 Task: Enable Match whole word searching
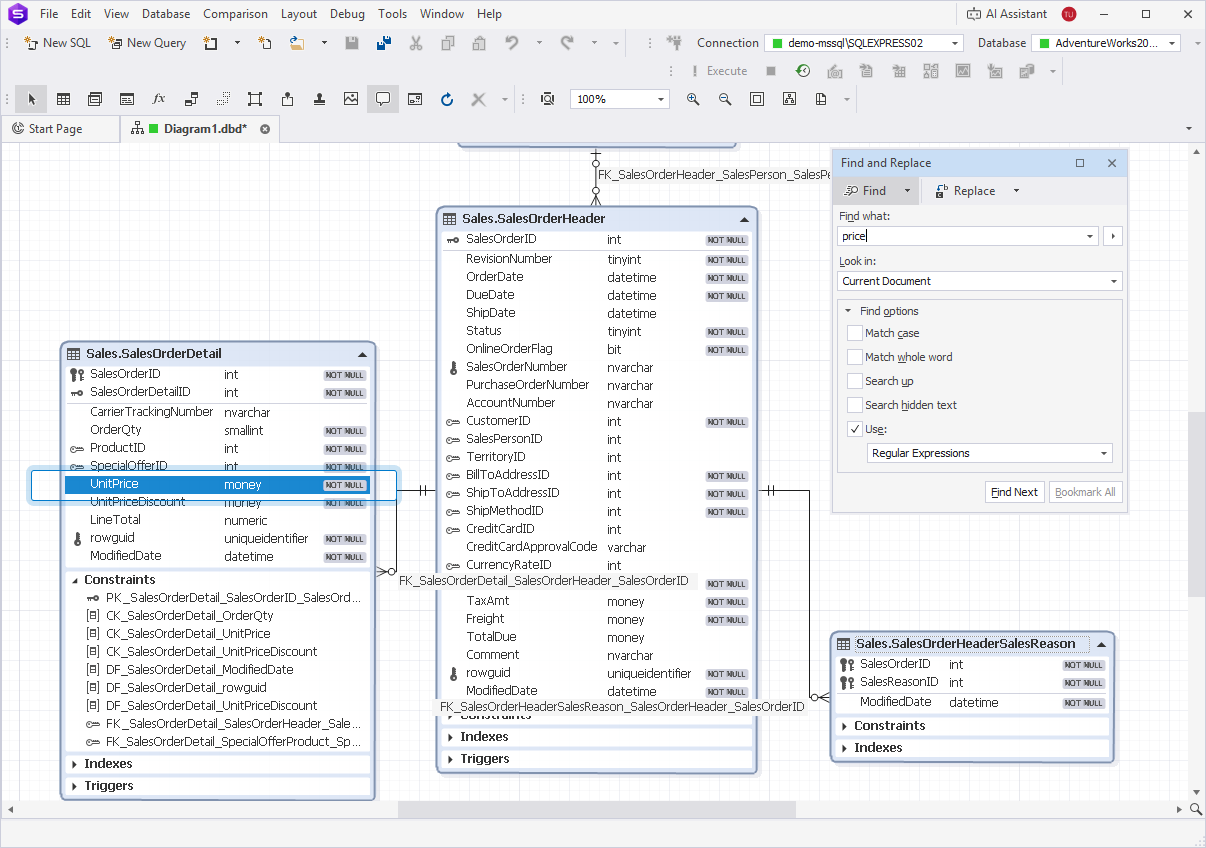[856, 357]
